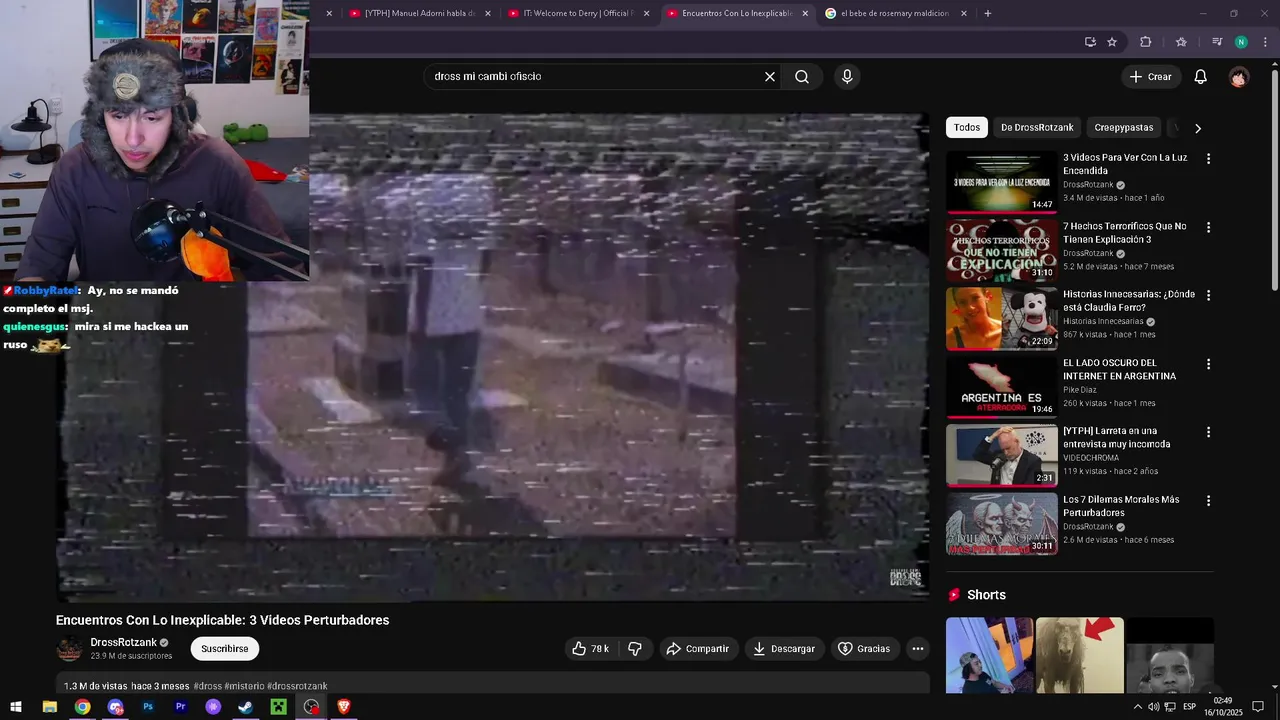
Task: Open options for 3 Videos Para Ver video
Action: tap(1208, 159)
